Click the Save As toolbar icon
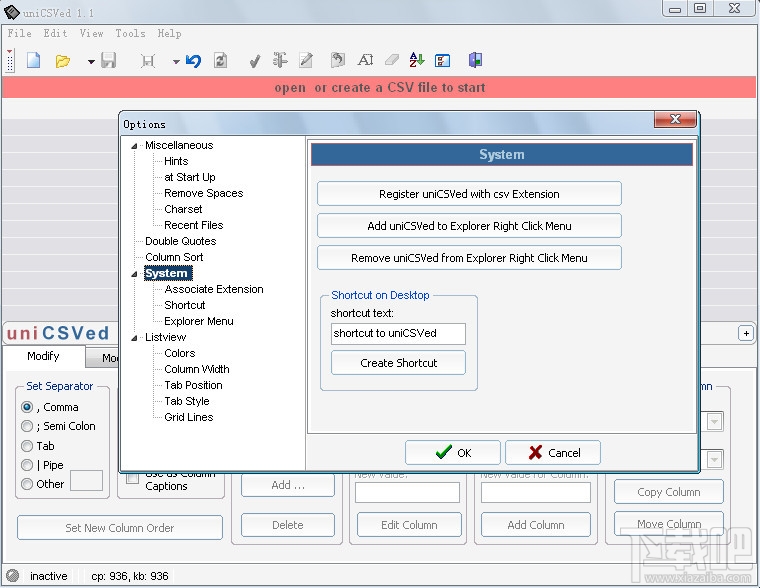Viewport: 760px width, 588px height. pyautogui.click(x=147, y=61)
